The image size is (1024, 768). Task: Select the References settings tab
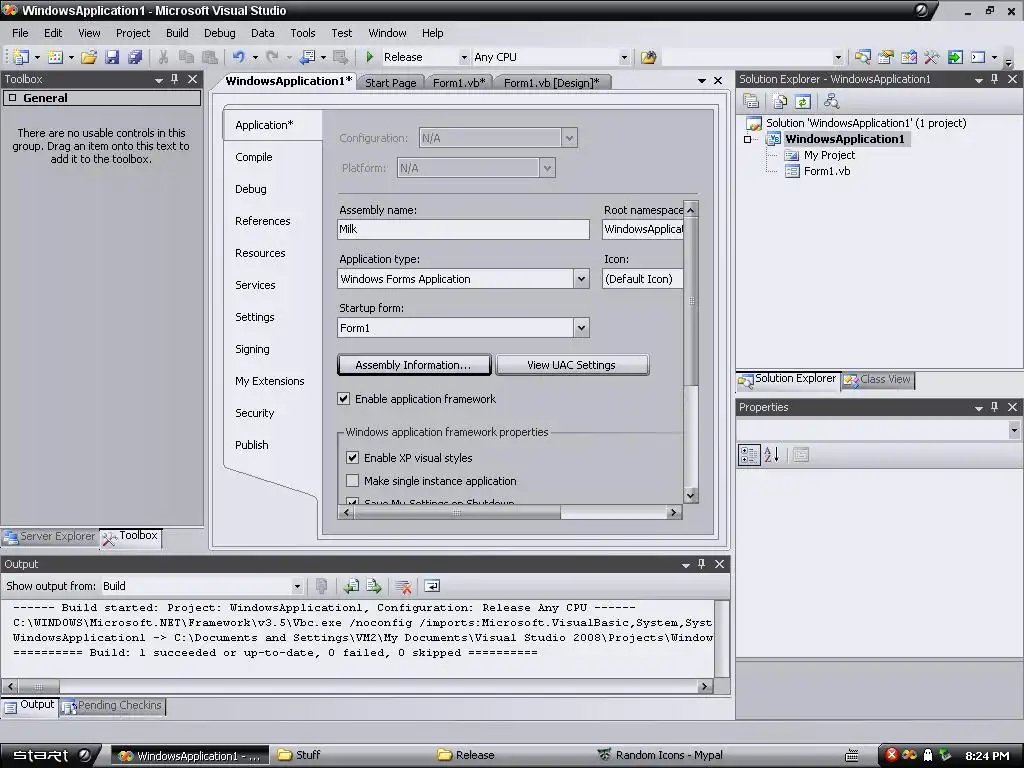point(263,221)
